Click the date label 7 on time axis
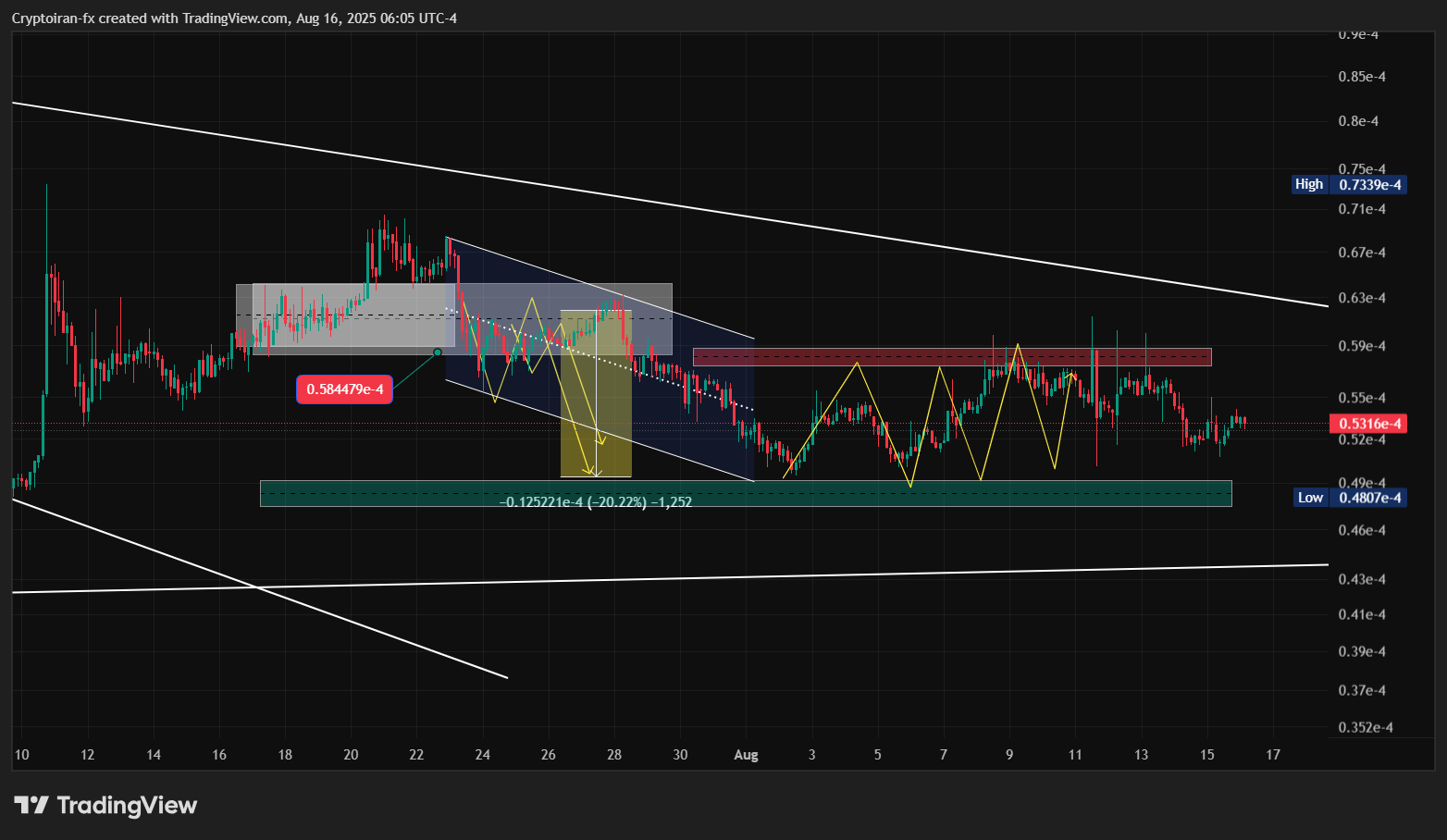 click(944, 755)
